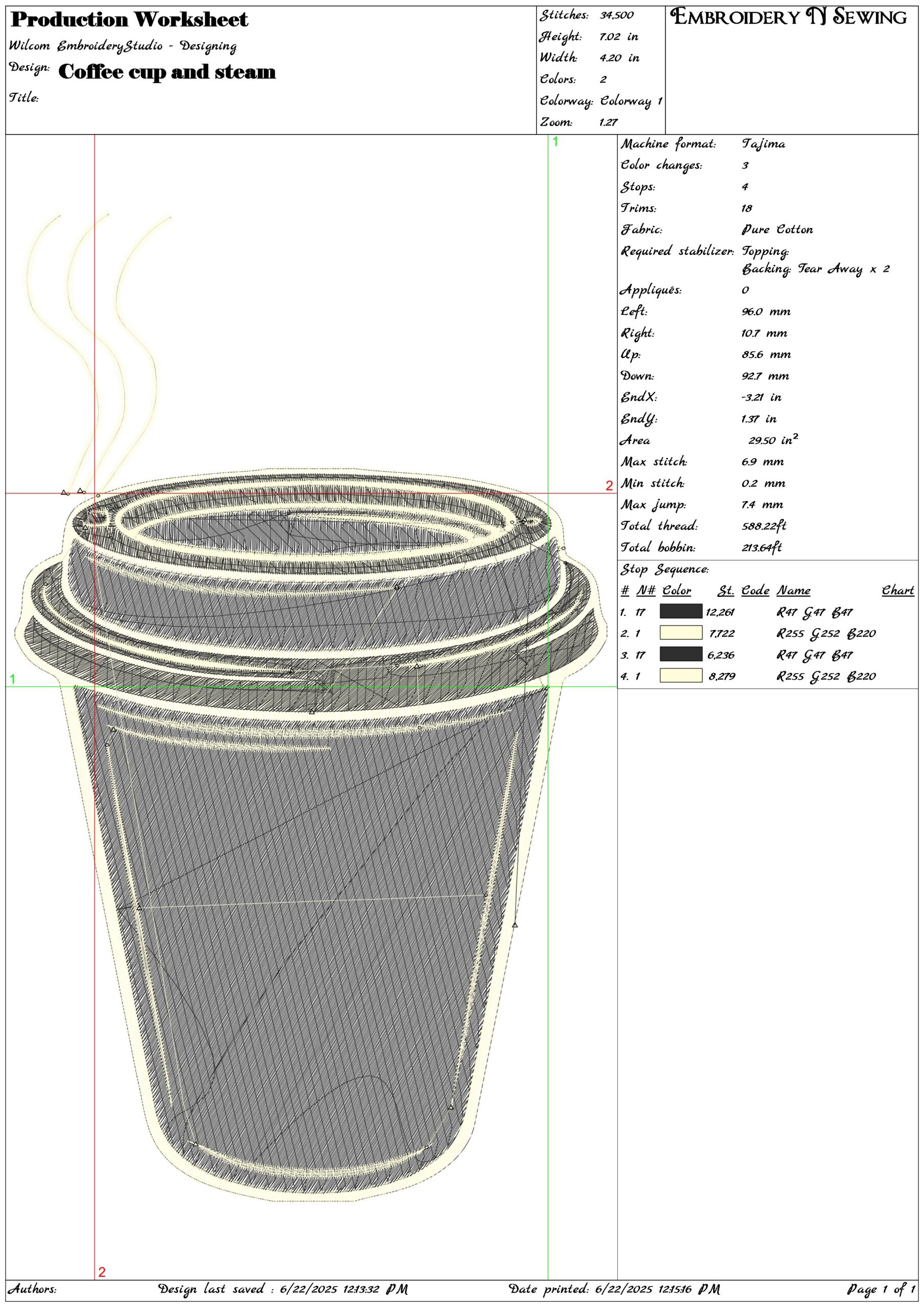Click the "Code" column header
The image size is (924, 1307).
tap(755, 590)
